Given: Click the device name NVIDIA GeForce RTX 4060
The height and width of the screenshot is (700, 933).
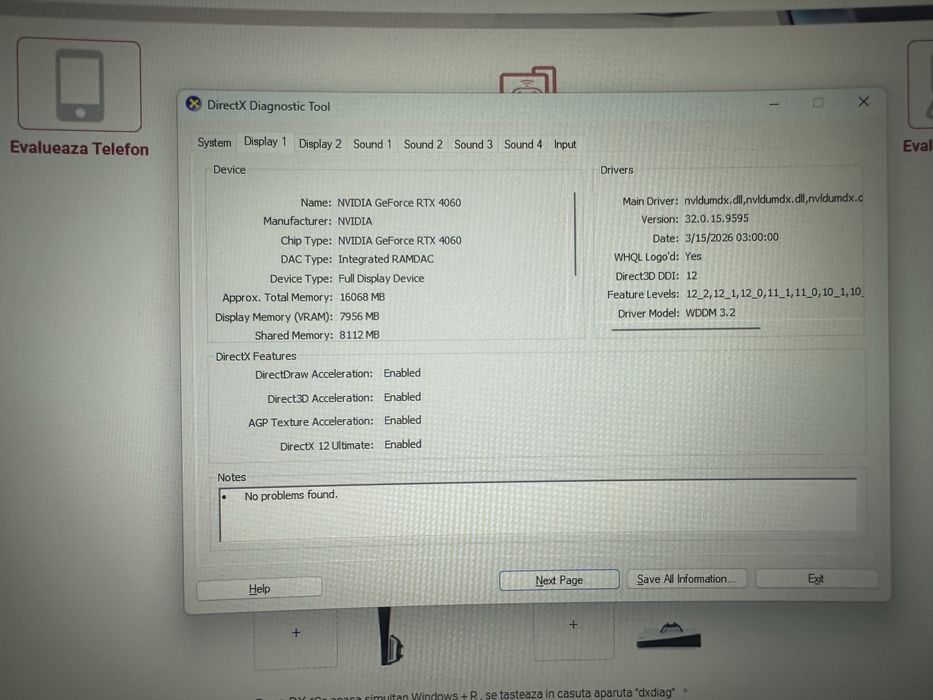Looking at the screenshot, I should [x=399, y=203].
